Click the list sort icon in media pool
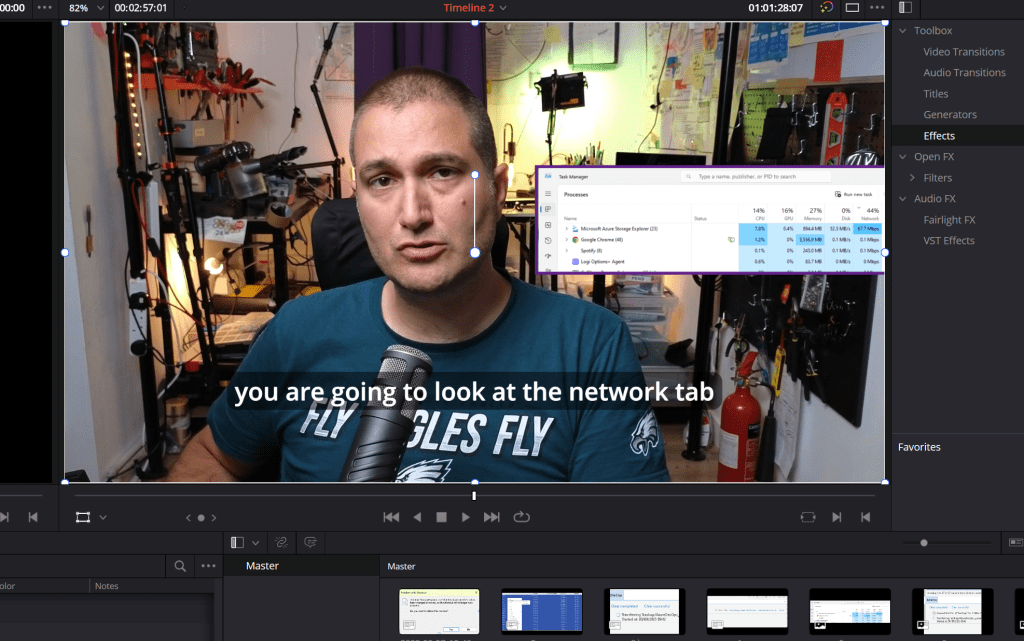The width and height of the screenshot is (1024, 641). 310,542
